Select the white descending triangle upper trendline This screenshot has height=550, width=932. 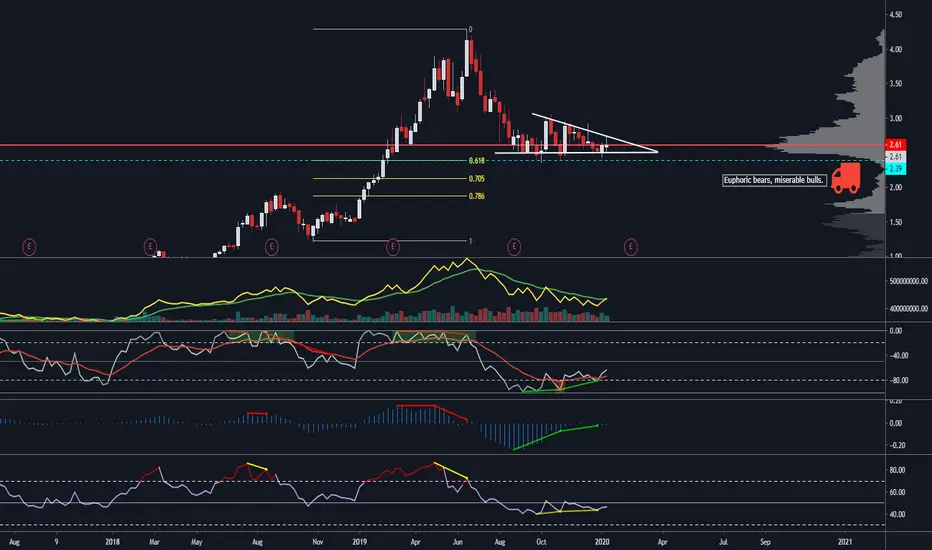coord(594,133)
